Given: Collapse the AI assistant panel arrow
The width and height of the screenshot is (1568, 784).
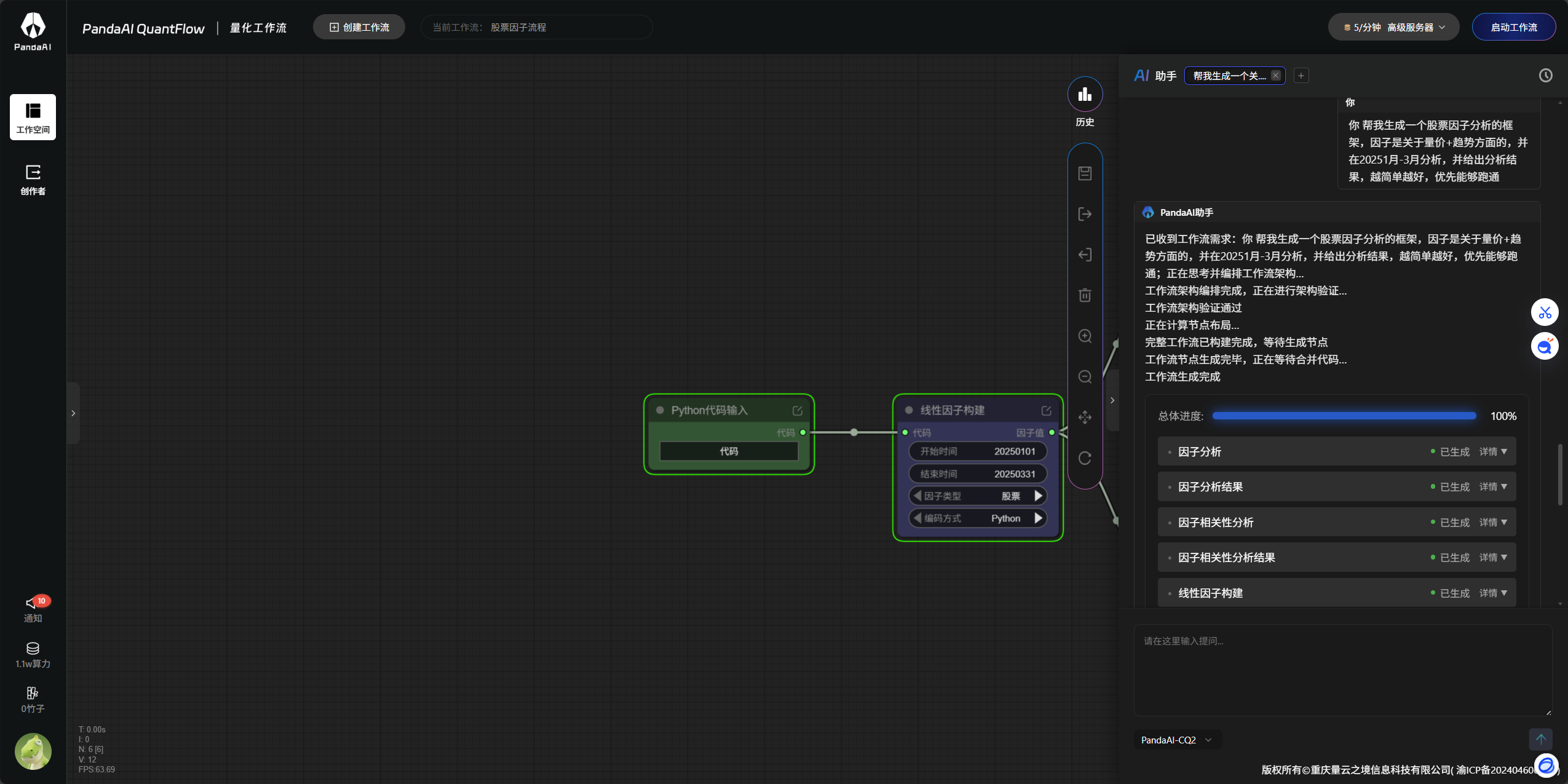Looking at the screenshot, I should (x=1112, y=400).
